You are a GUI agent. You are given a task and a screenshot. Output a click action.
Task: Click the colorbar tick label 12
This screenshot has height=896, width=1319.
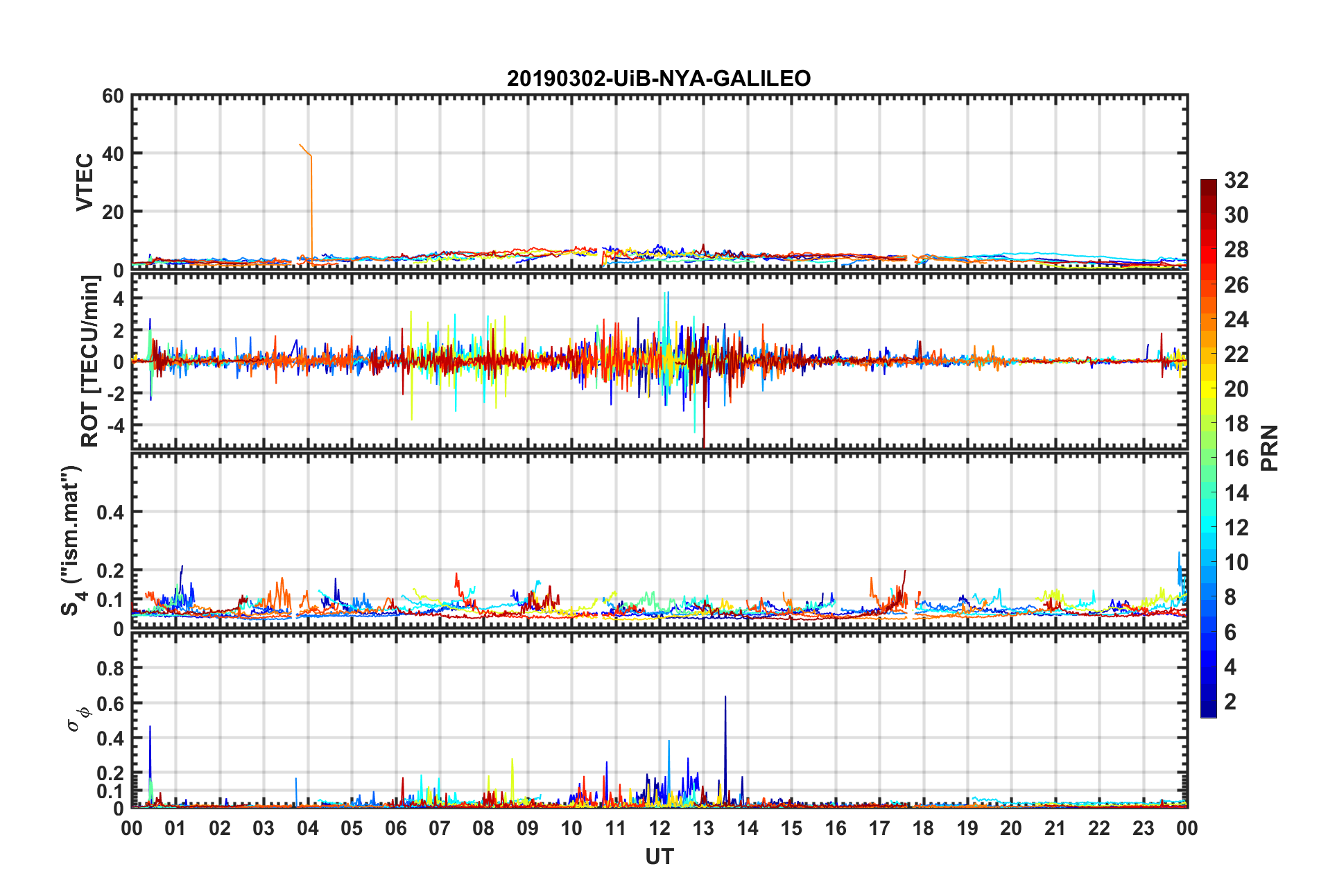pyautogui.click(x=1236, y=528)
